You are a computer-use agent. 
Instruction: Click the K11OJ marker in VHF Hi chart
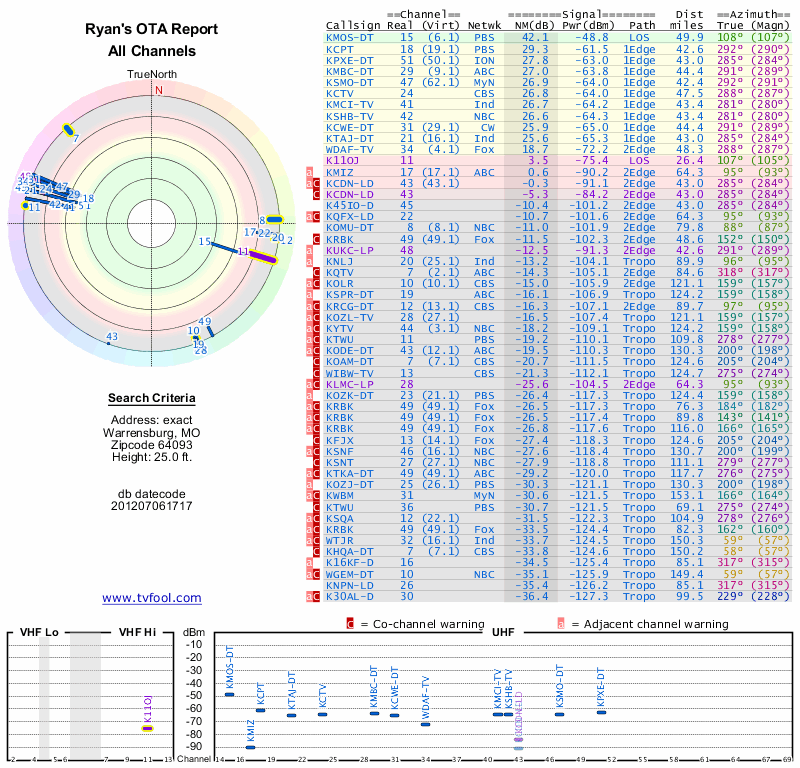147,728
